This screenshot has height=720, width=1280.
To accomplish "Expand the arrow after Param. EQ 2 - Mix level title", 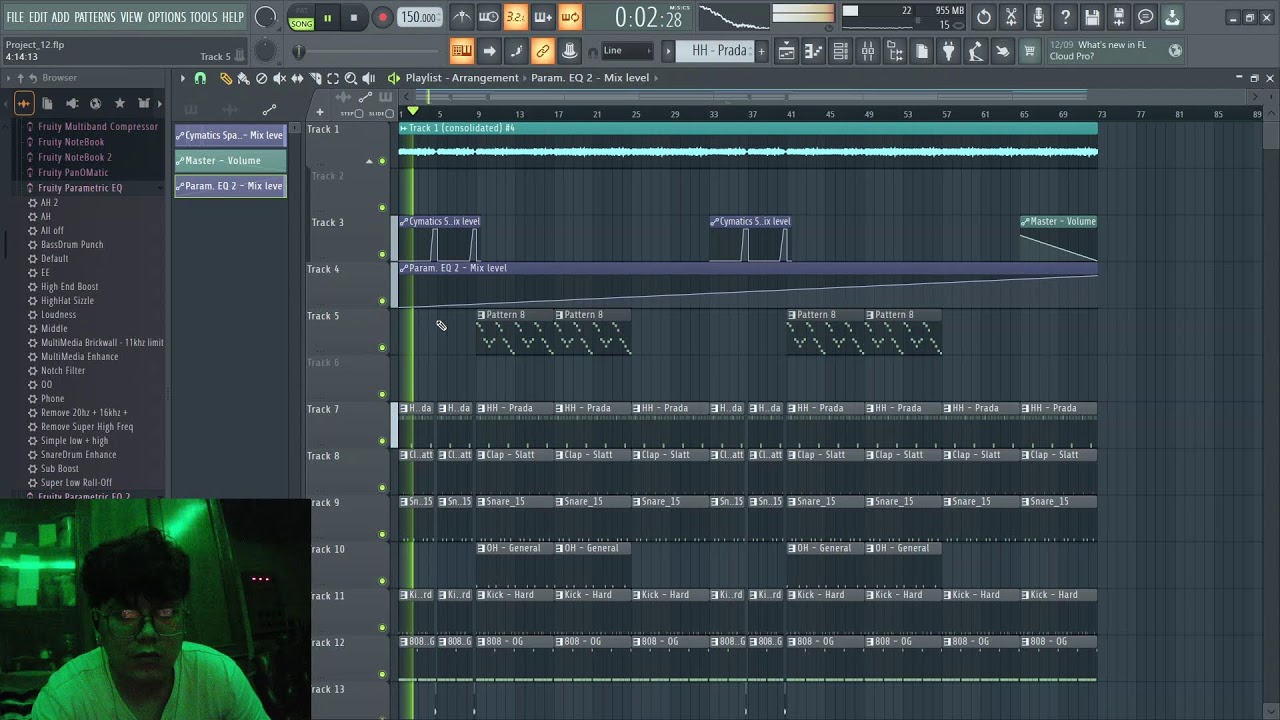I will click(656, 78).
